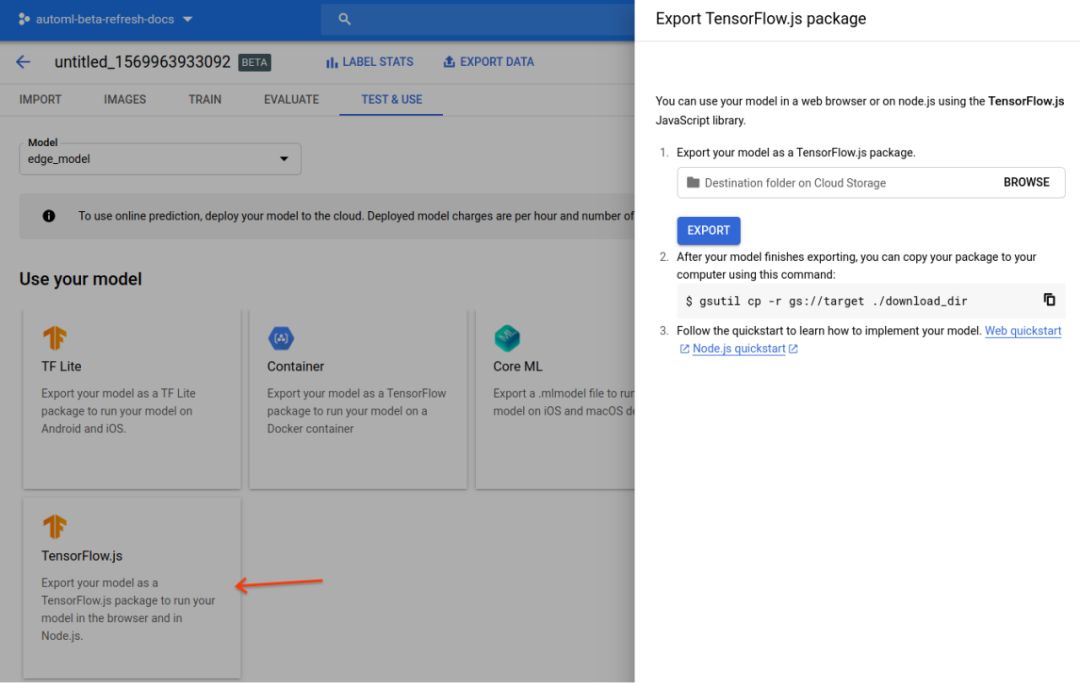Click the external-link icon after Node.js quickstart
1080x683 pixels.
click(793, 349)
